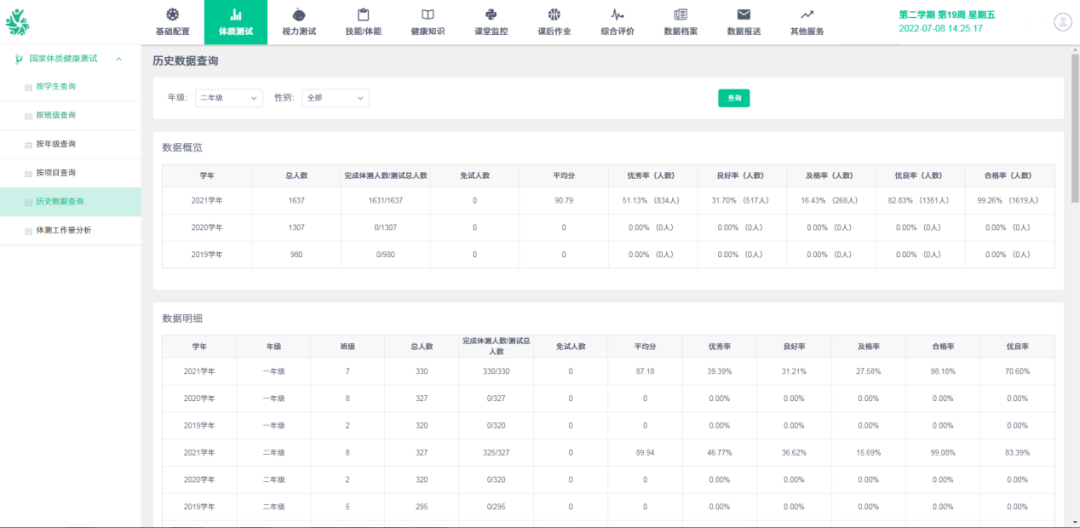The image size is (1080, 528).
Task: Open the 基础配置 gear icon
Action: [172, 14]
